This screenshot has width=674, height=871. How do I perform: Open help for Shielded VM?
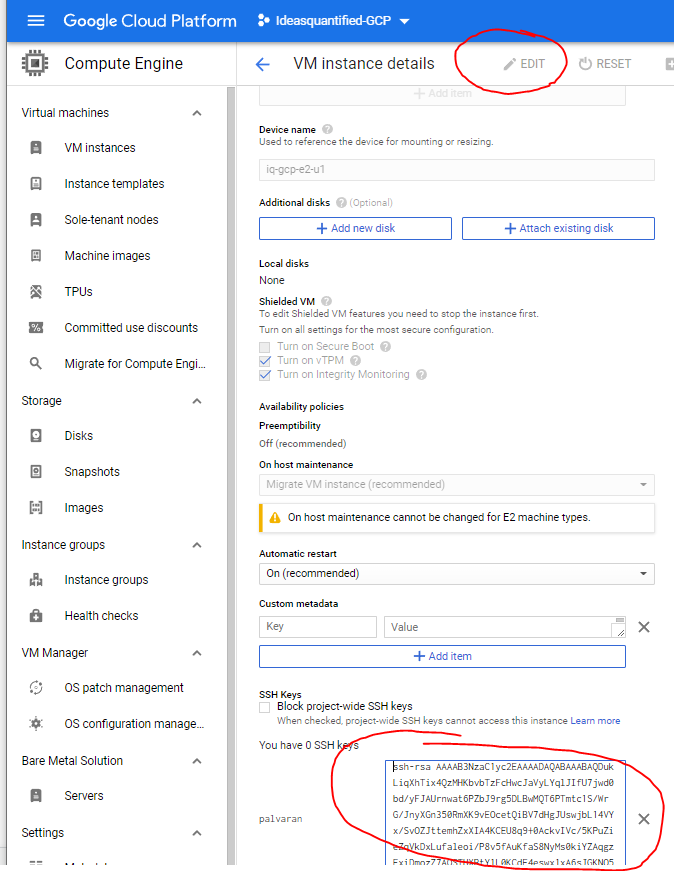click(327, 301)
